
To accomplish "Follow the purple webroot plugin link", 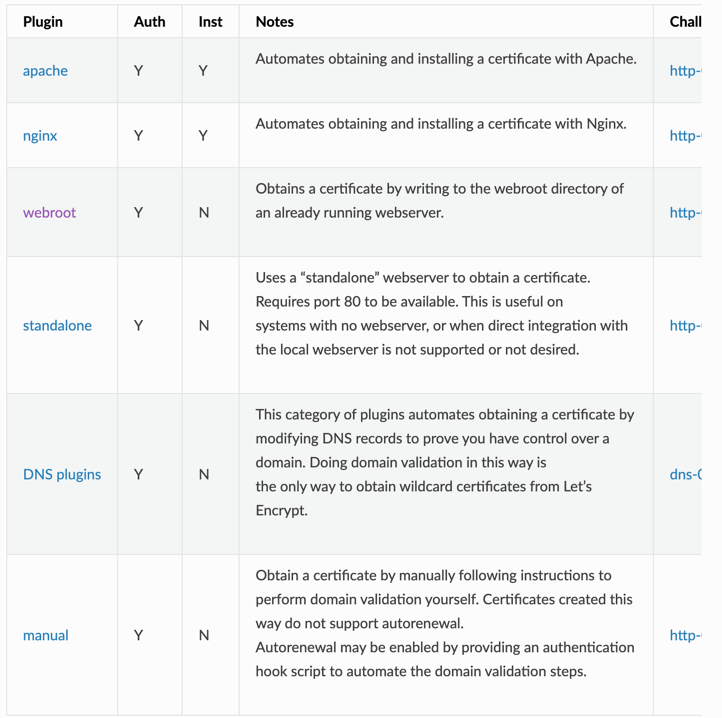I will point(49,212).
